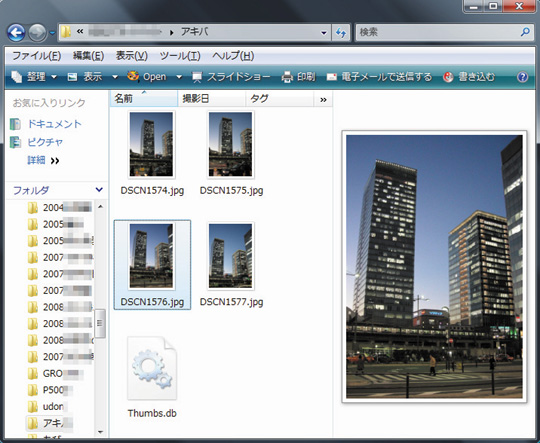
Task: Click the DSCN1577.jpg file name label
Action: [231, 302]
